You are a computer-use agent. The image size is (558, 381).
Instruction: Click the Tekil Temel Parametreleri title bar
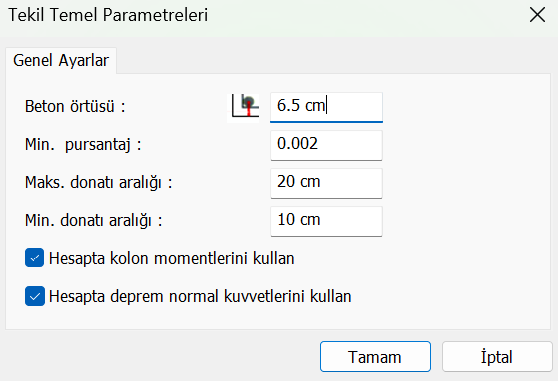[x=263, y=15]
